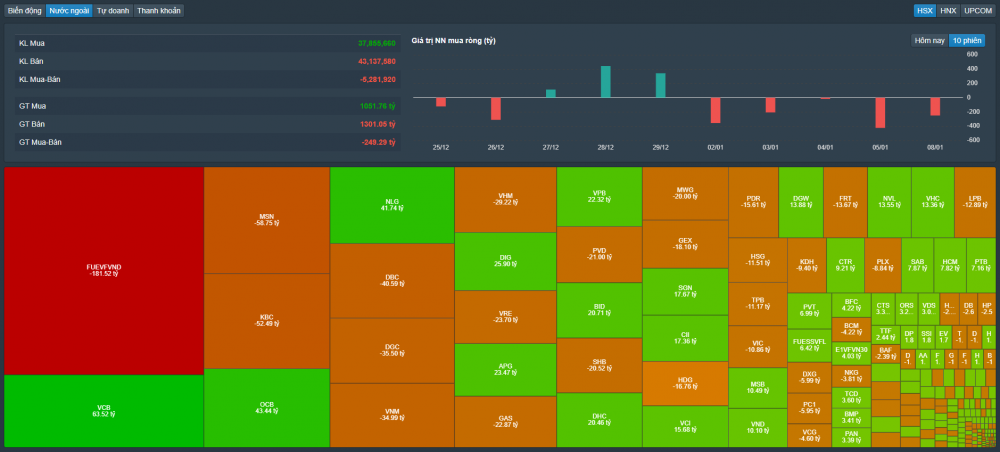Open the GAS -22.87 tỷ tile
The width and height of the screenshot is (1000, 452).
506,421
